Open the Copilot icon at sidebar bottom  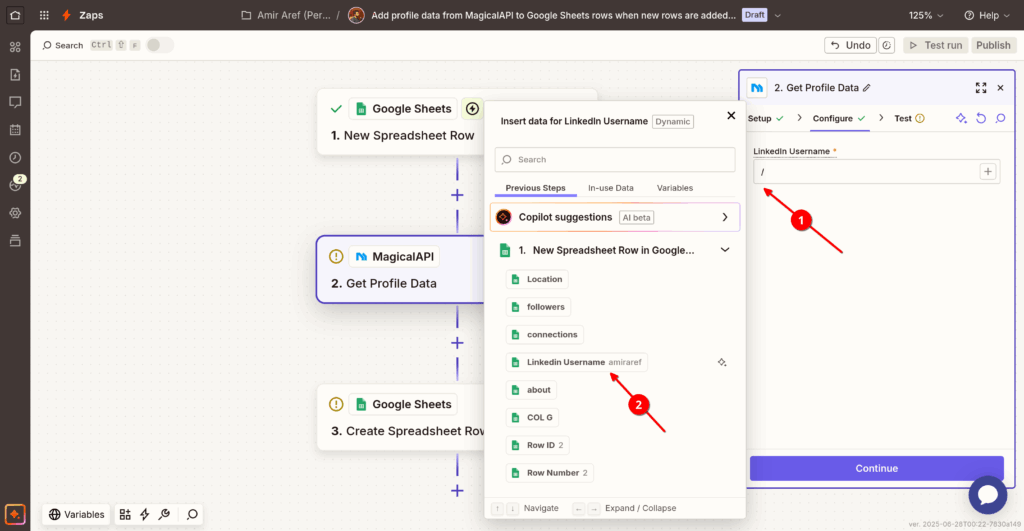[x=14, y=514]
